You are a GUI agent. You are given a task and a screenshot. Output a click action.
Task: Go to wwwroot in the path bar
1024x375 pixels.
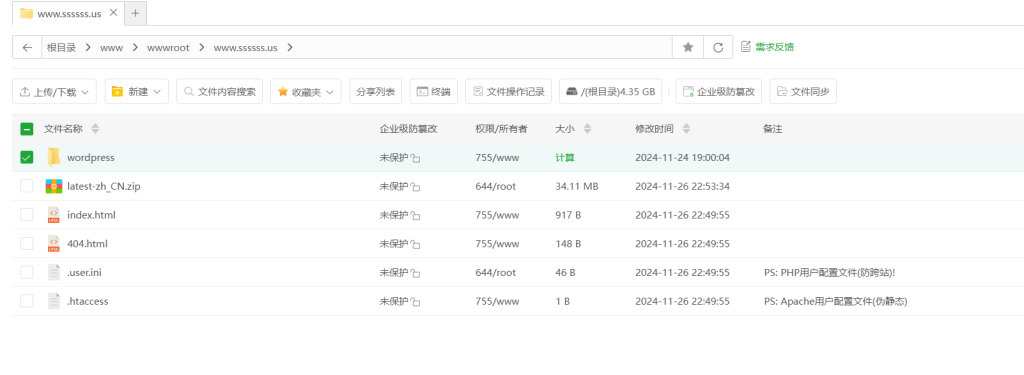coord(168,47)
